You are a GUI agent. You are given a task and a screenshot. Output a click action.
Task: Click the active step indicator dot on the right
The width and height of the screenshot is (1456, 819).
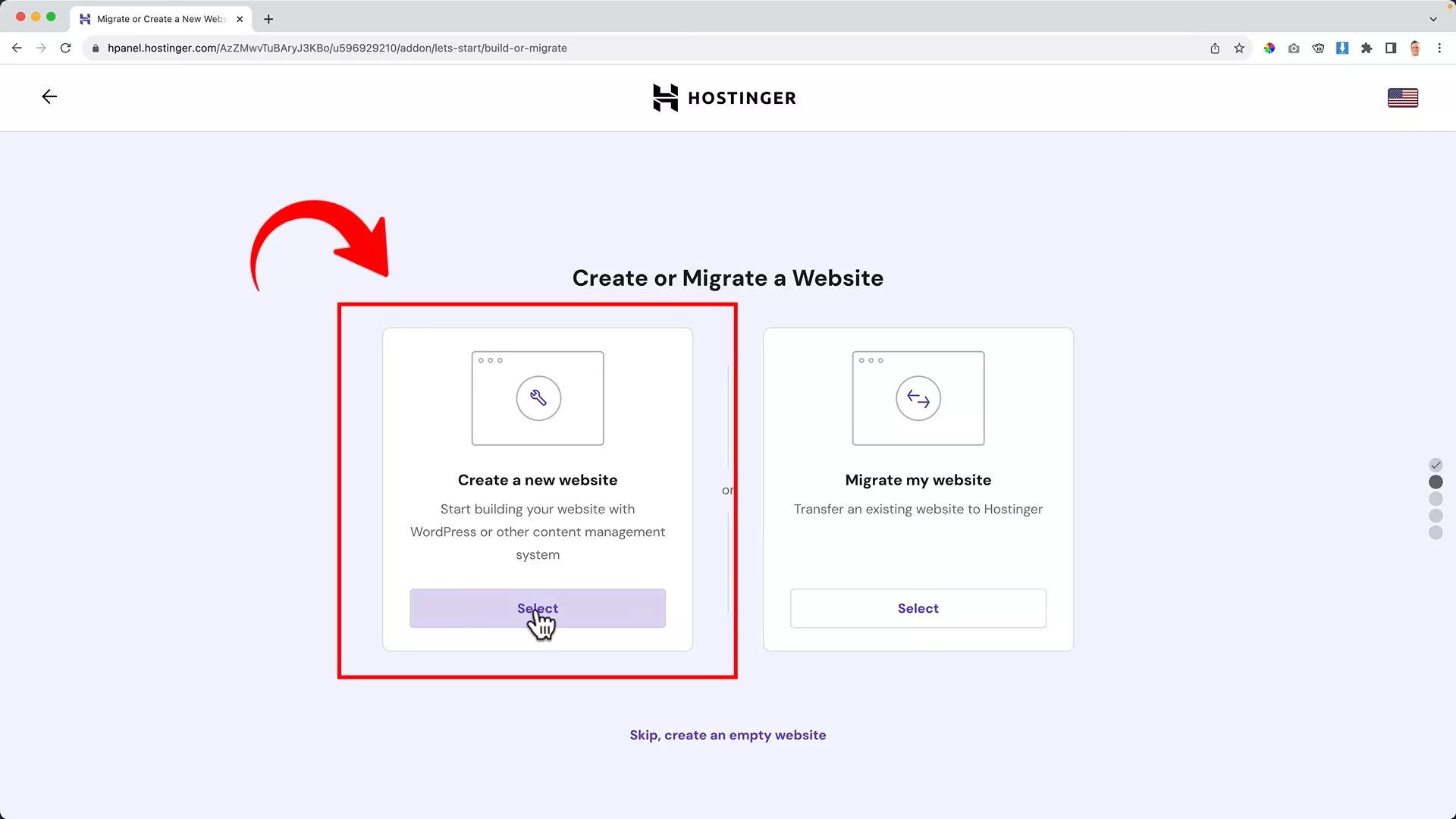point(1436,482)
